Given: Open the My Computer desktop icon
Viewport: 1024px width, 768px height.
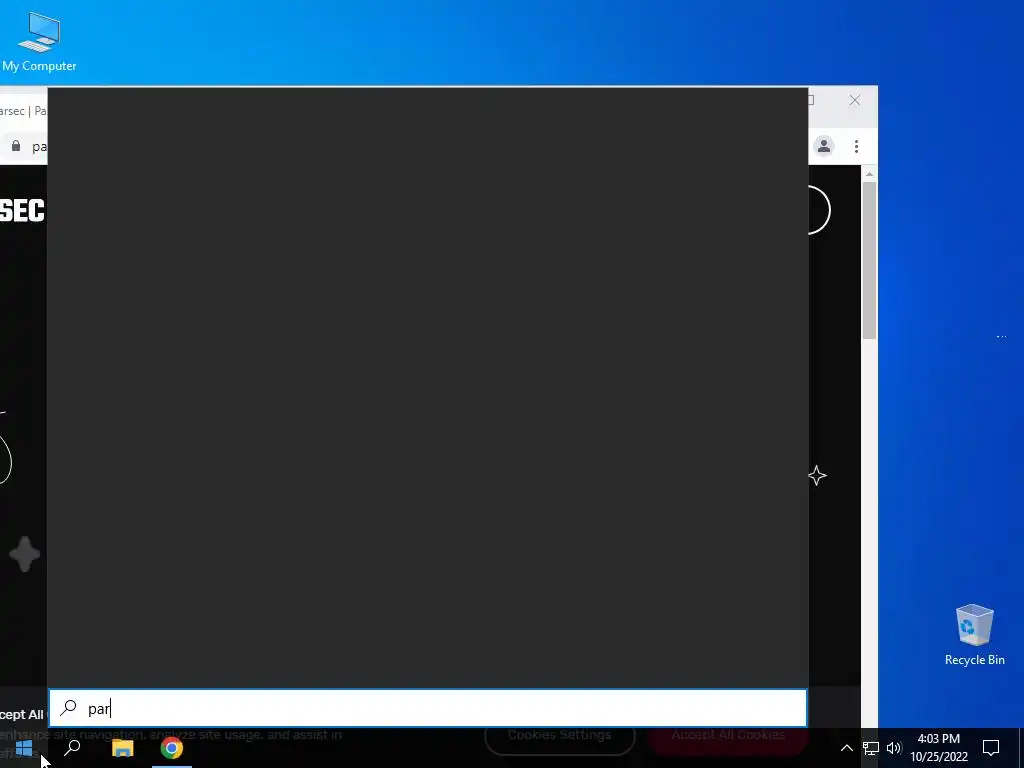Looking at the screenshot, I should [x=39, y=42].
